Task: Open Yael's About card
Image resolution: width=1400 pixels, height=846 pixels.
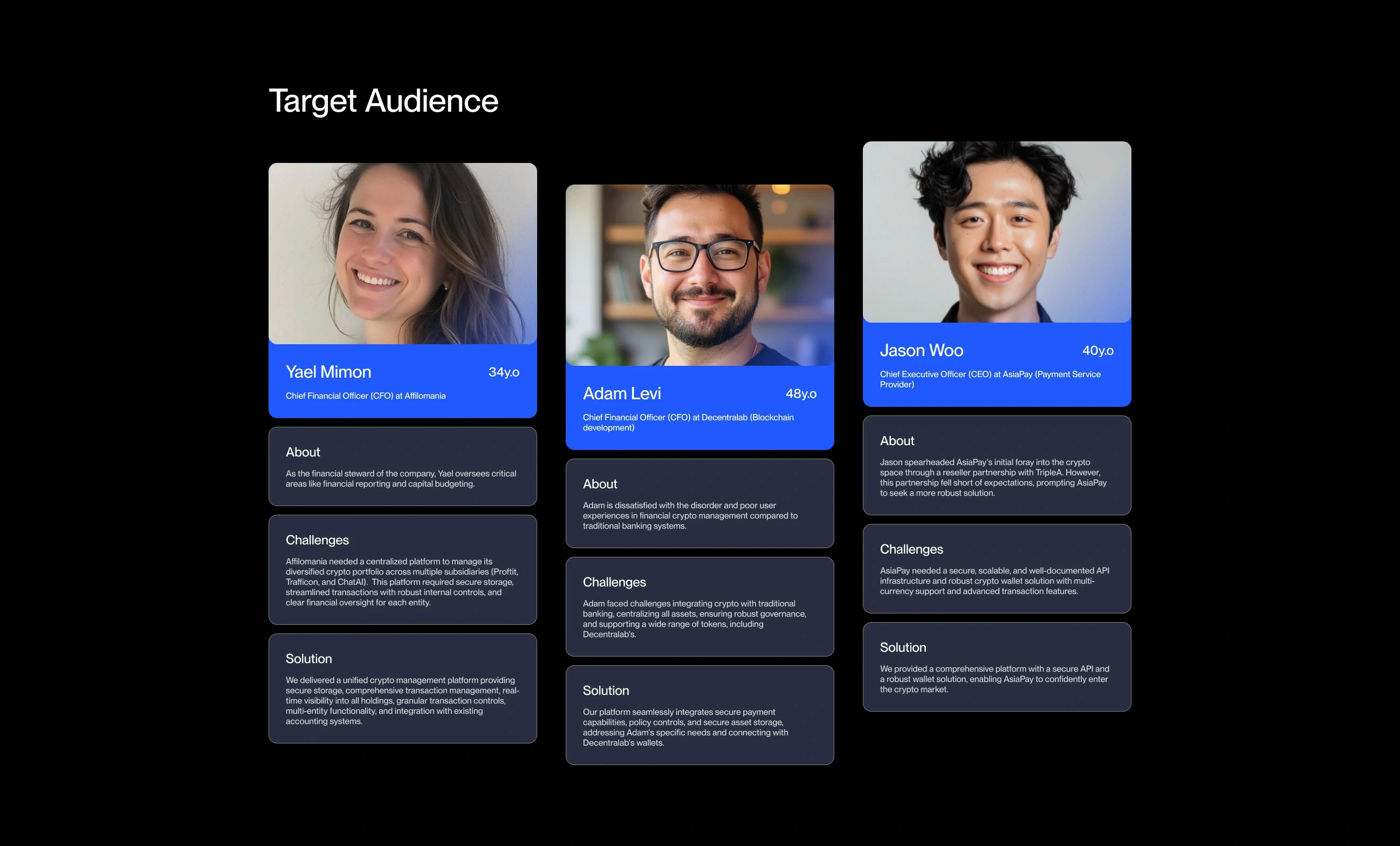Action: pyautogui.click(x=402, y=467)
